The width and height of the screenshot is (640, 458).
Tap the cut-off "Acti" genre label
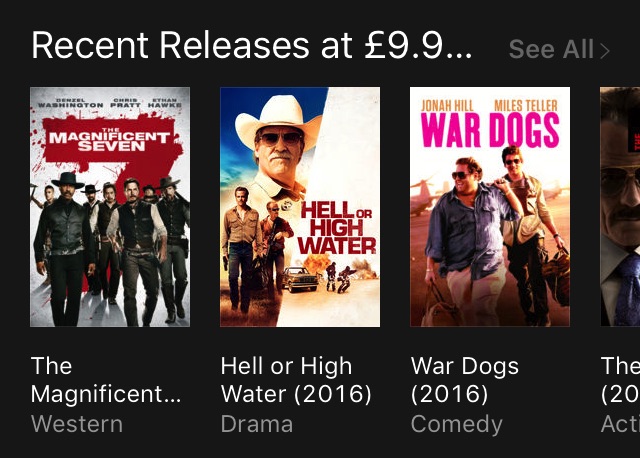tap(620, 424)
